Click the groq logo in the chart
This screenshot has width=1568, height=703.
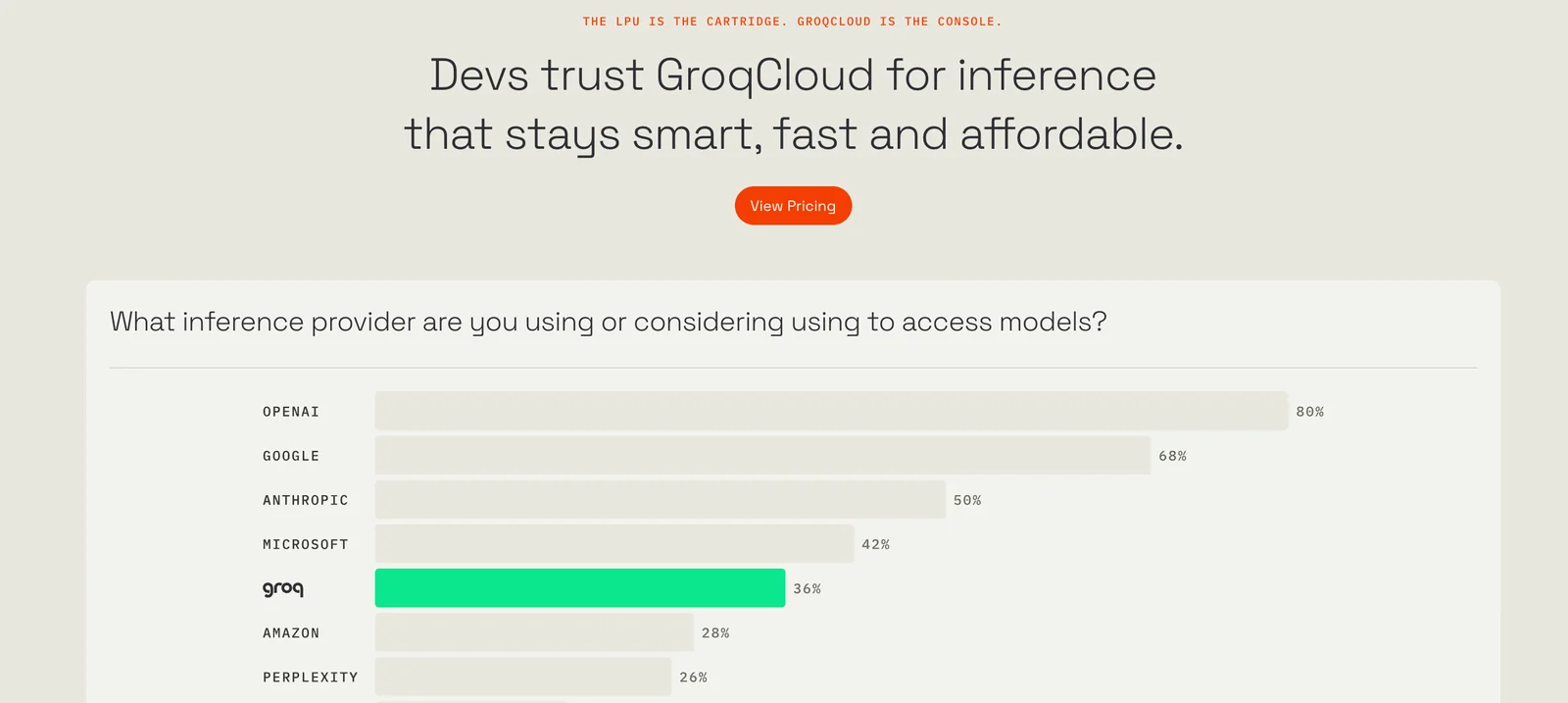(x=283, y=588)
